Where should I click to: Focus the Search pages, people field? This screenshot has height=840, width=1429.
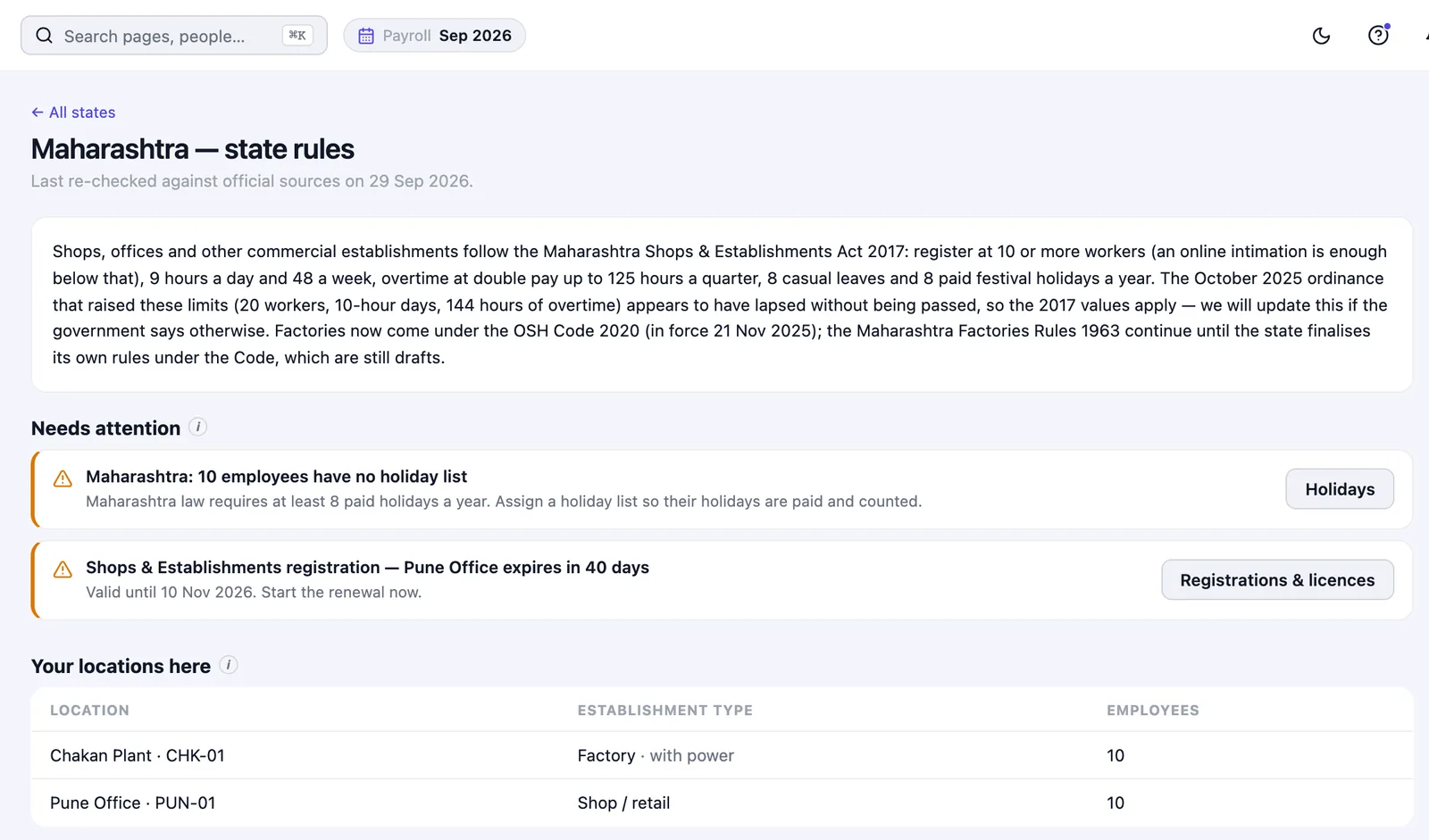174,36
